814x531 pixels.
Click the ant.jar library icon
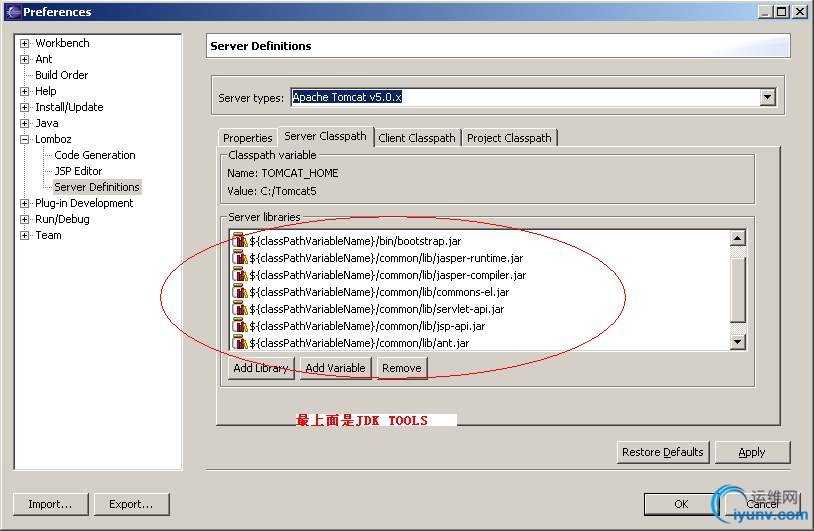click(239, 343)
